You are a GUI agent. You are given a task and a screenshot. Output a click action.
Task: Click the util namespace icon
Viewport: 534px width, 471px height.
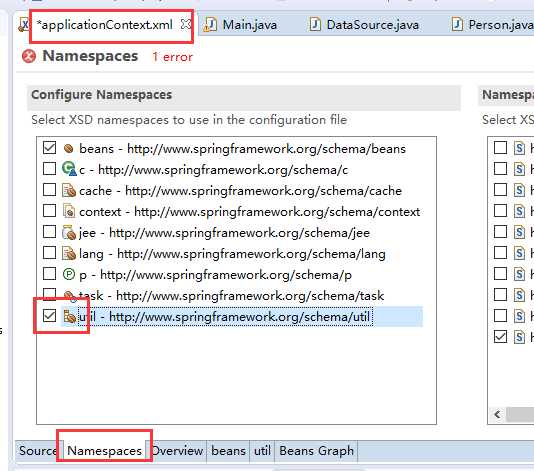69,316
